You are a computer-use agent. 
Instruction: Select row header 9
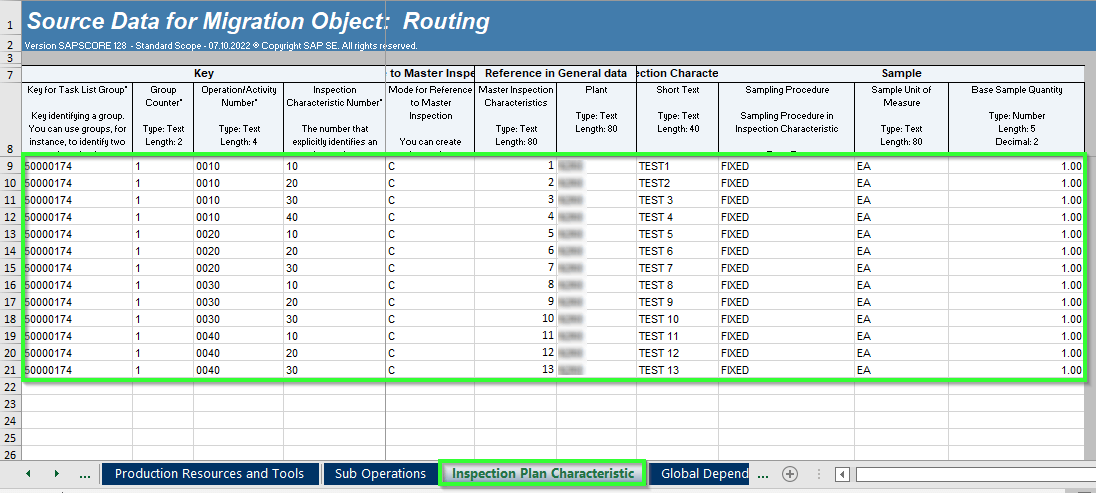click(10, 166)
